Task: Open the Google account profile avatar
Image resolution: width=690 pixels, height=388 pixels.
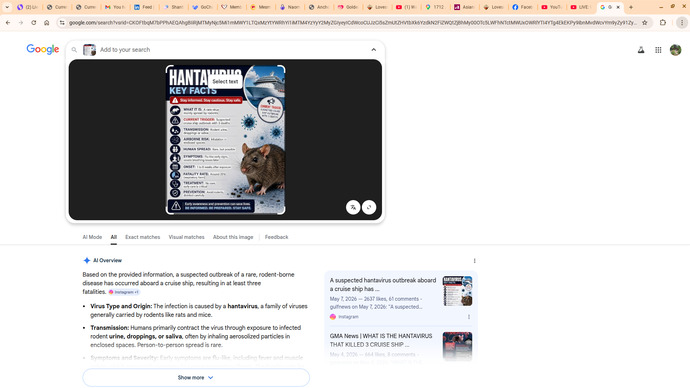Action: [675, 50]
